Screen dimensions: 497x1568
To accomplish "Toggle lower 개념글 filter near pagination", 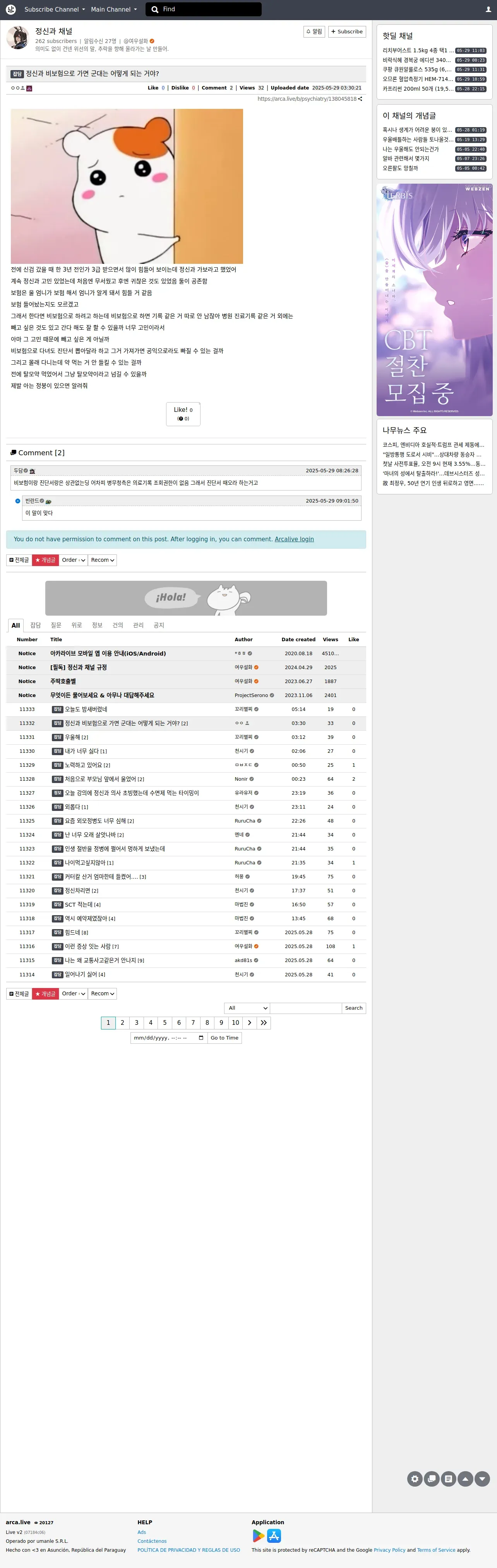I will pos(46,993).
